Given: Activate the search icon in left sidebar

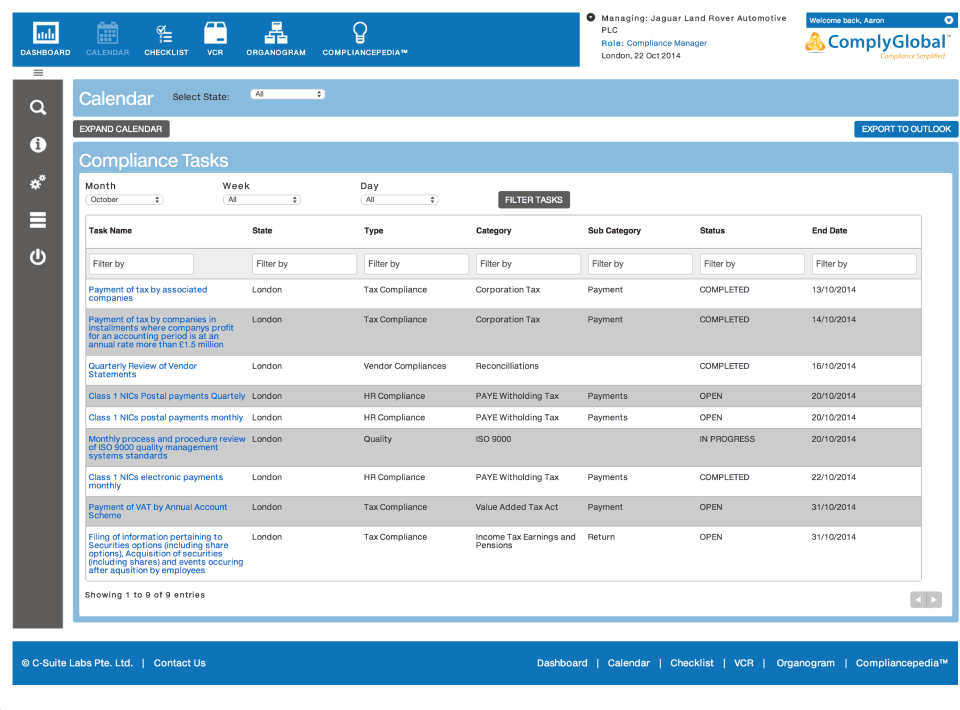Looking at the screenshot, I should pyautogui.click(x=37, y=107).
